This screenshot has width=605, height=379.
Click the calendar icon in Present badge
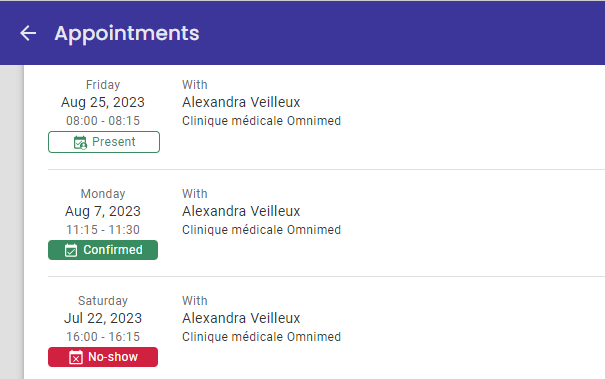tap(80, 142)
